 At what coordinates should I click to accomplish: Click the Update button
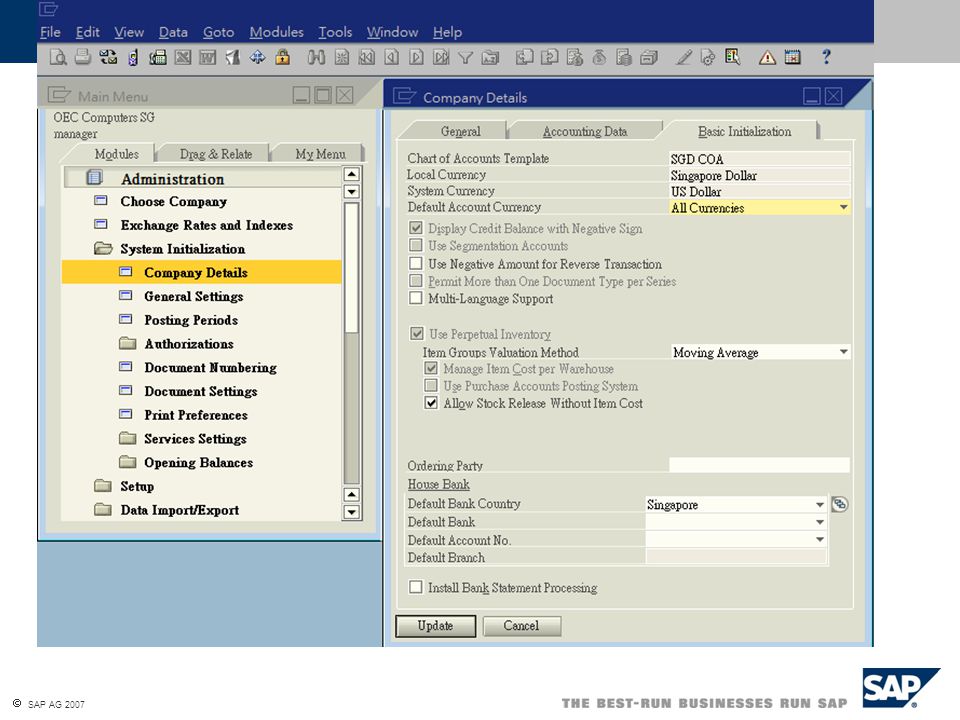(435, 626)
